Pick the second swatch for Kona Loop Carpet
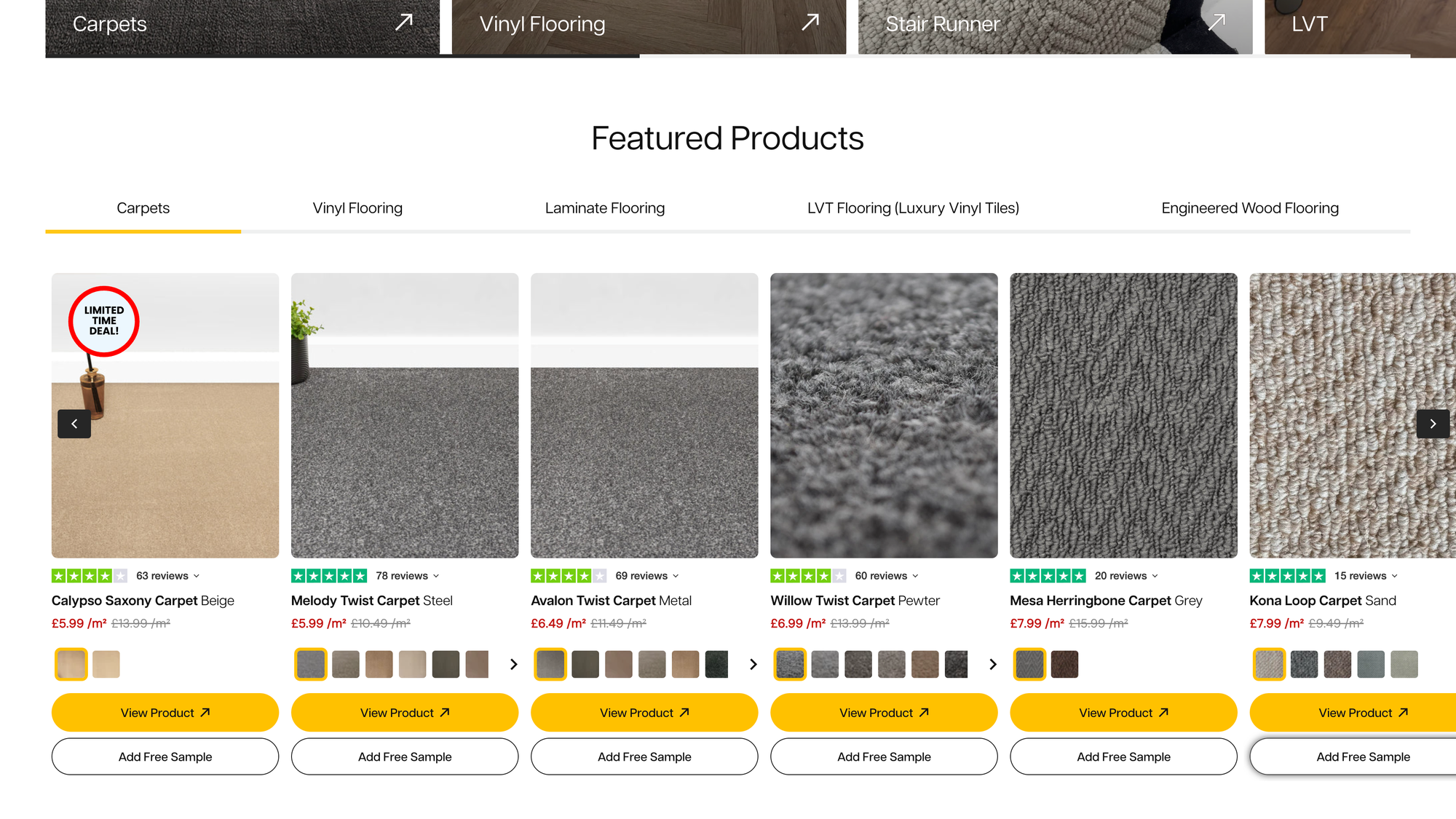This screenshot has height=819, width=1456. pyautogui.click(x=1304, y=664)
